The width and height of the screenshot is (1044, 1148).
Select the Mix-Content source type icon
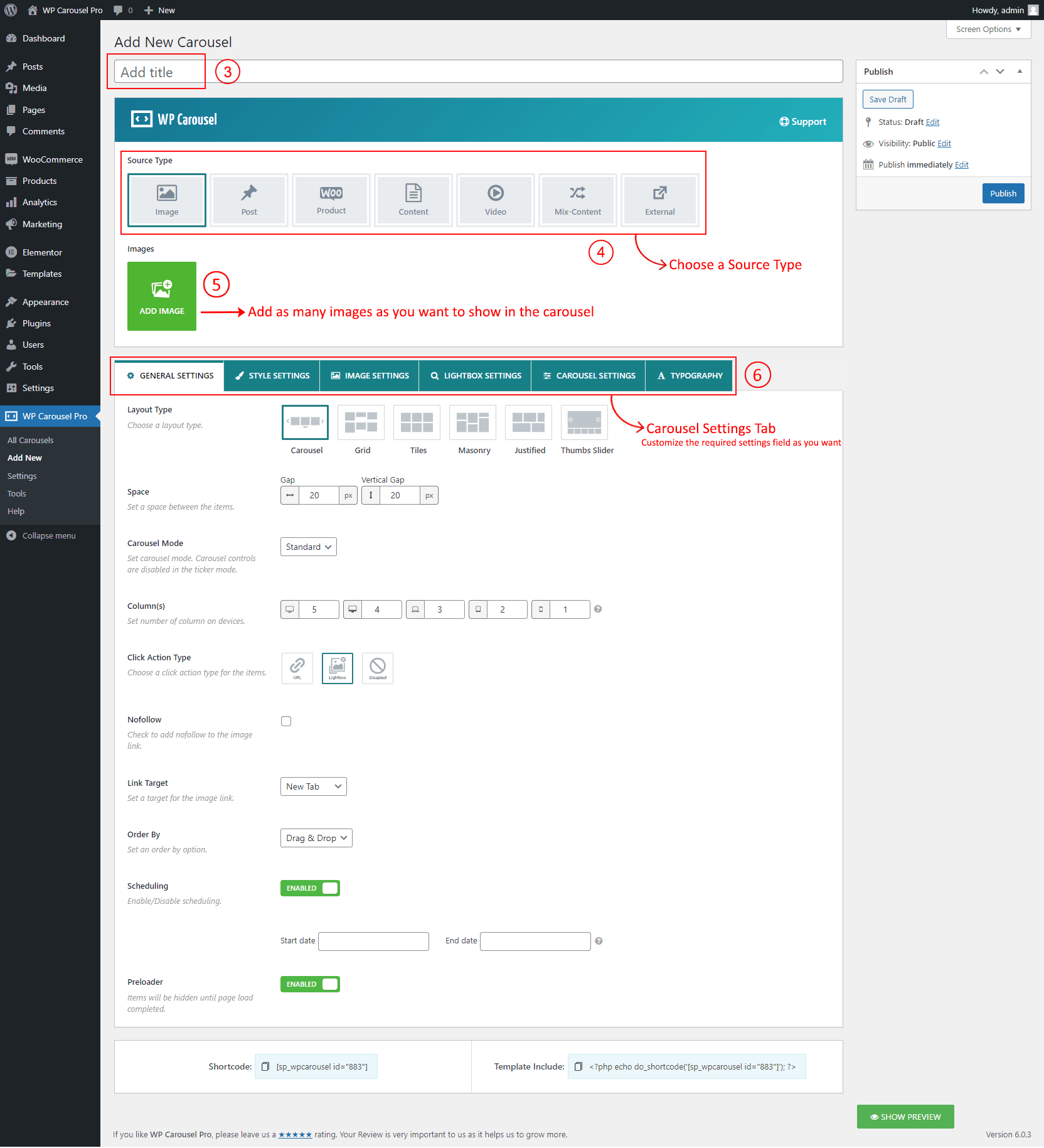pyautogui.click(x=577, y=200)
